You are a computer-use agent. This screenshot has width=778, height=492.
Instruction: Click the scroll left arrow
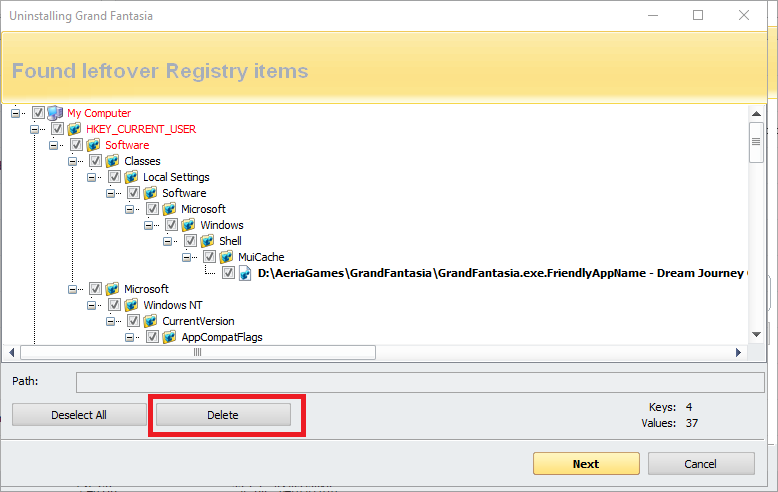(12, 352)
